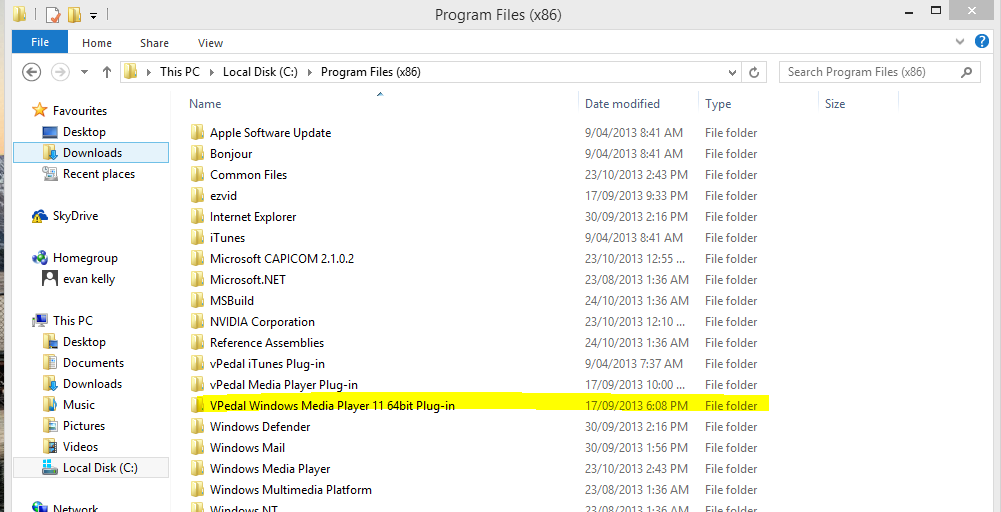Image resolution: width=1001 pixels, height=512 pixels.
Task: Select evan kelly under Homegroup
Action: (x=89, y=280)
